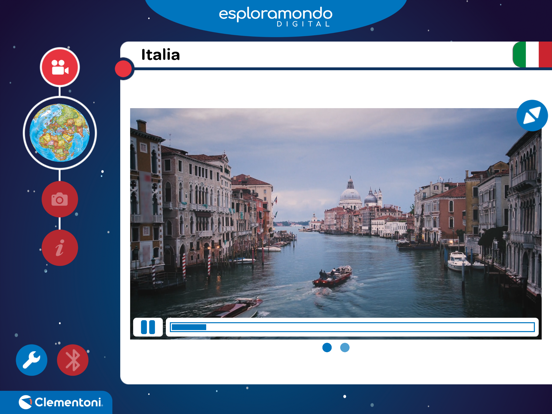Click the Italia title text
This screenshot has height=414, width=552.
click(161, 55)
